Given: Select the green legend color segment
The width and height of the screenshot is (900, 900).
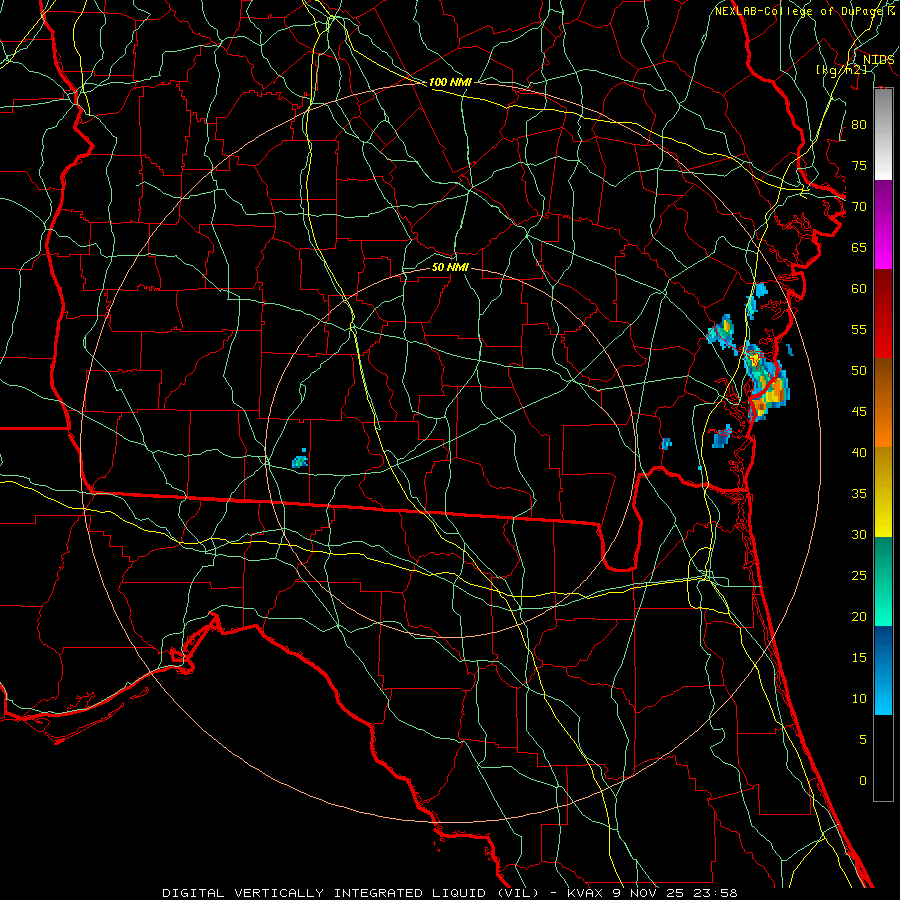Looking at the screenshot, I should pos(883,581).
